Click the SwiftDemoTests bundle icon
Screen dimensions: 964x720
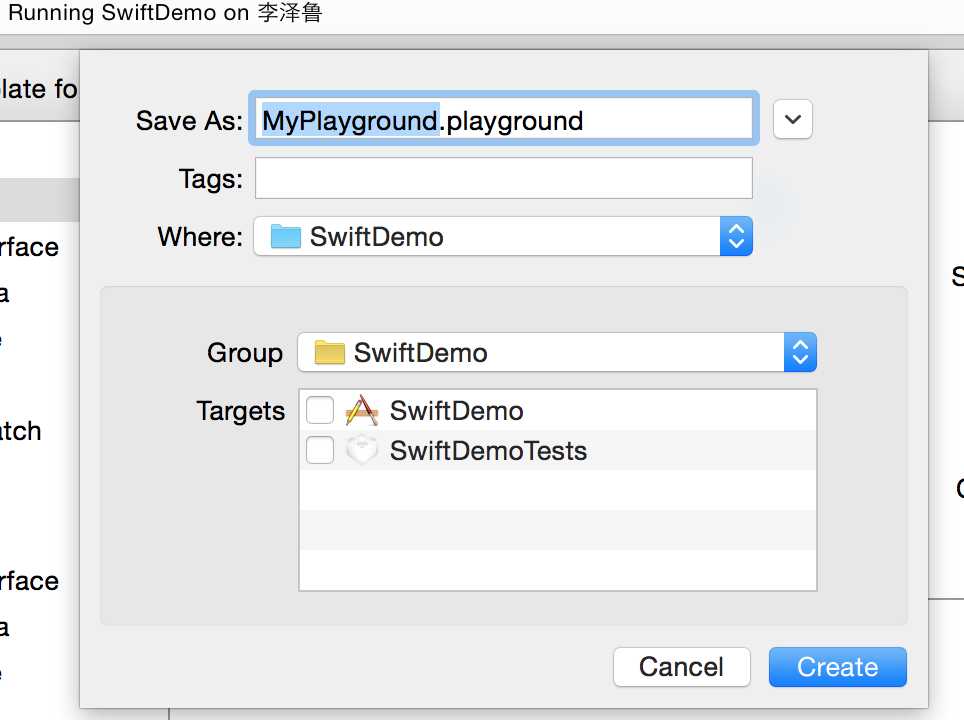pyautogui.click(x=361, y=451)
